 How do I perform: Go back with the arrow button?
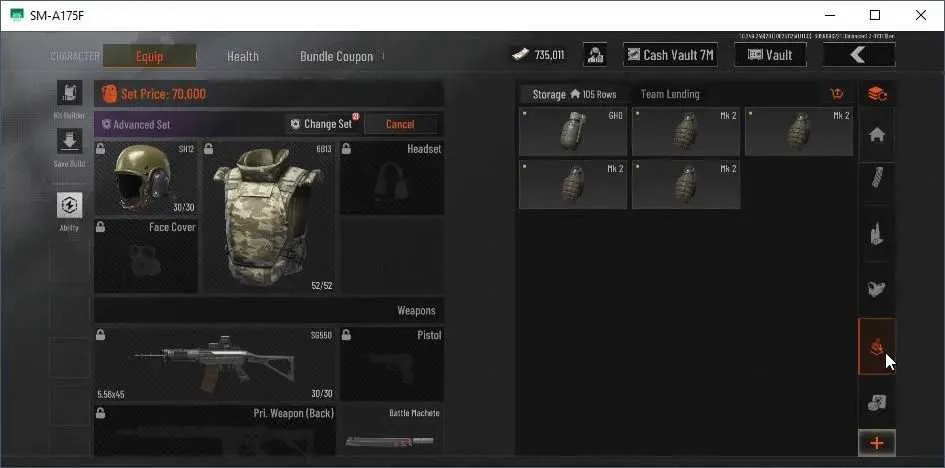click(x=859, y=55)
